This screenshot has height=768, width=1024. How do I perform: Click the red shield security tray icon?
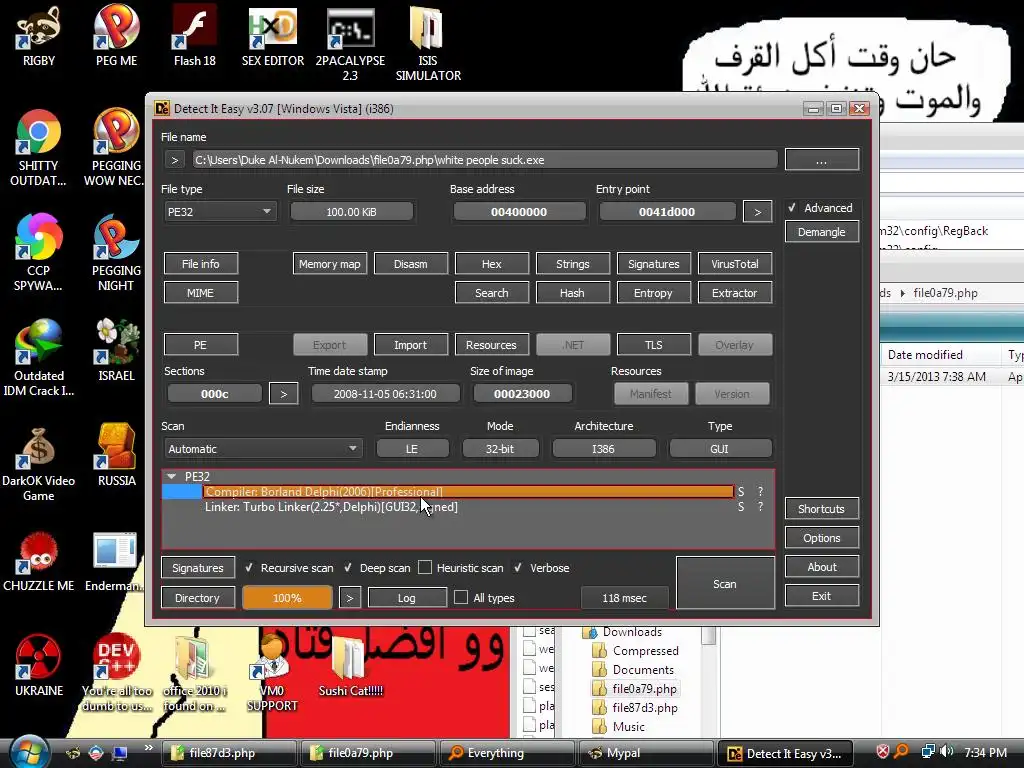[x=882, y=752]
